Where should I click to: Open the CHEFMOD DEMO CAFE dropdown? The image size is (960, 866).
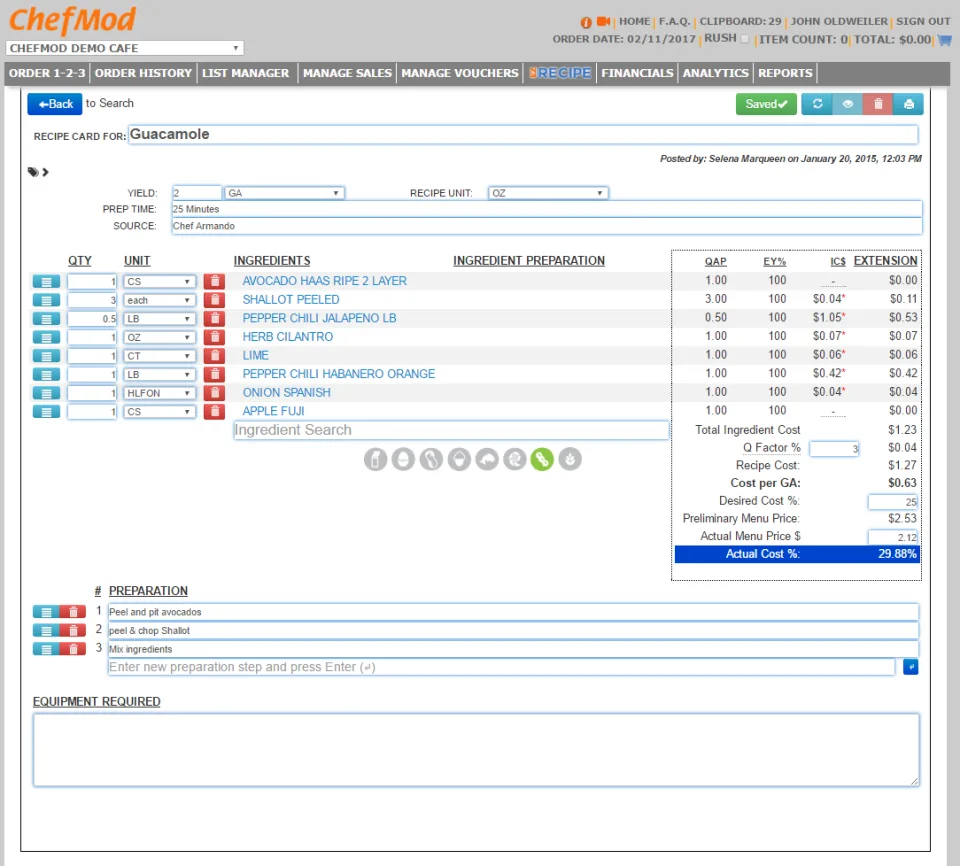[x=124, y=48]
